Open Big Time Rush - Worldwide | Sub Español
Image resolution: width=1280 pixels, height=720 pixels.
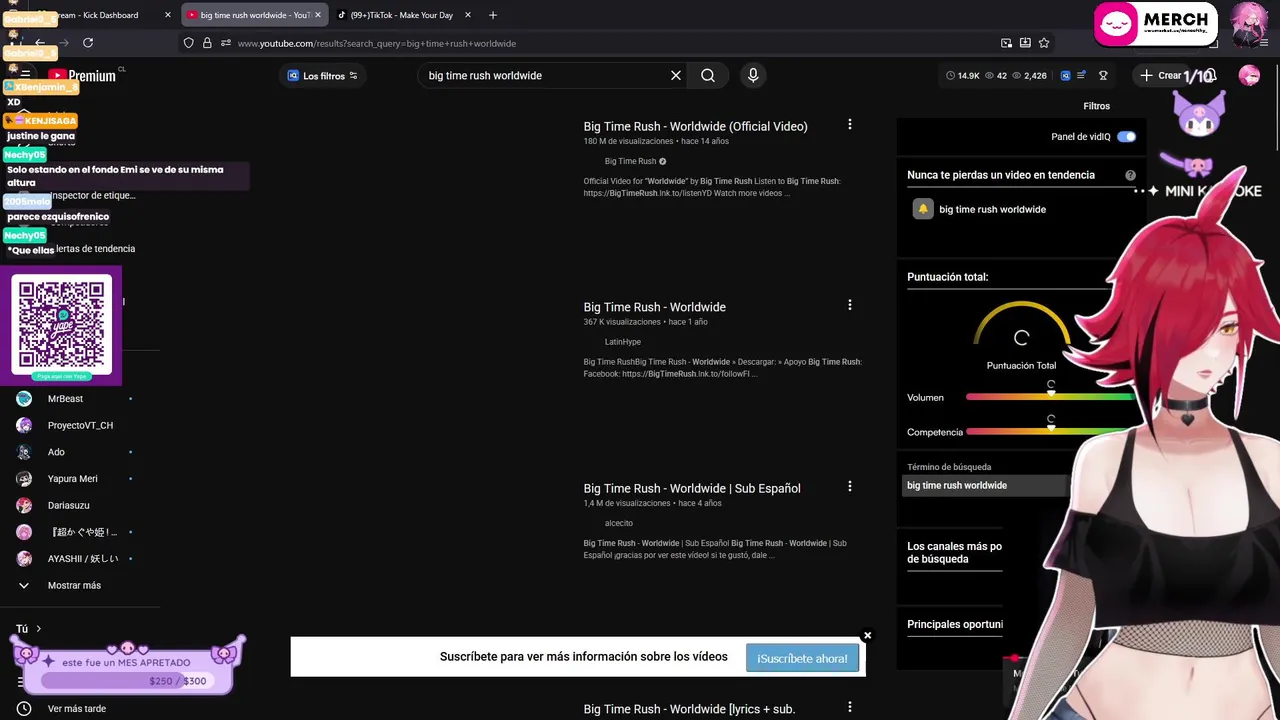(692, 489)
